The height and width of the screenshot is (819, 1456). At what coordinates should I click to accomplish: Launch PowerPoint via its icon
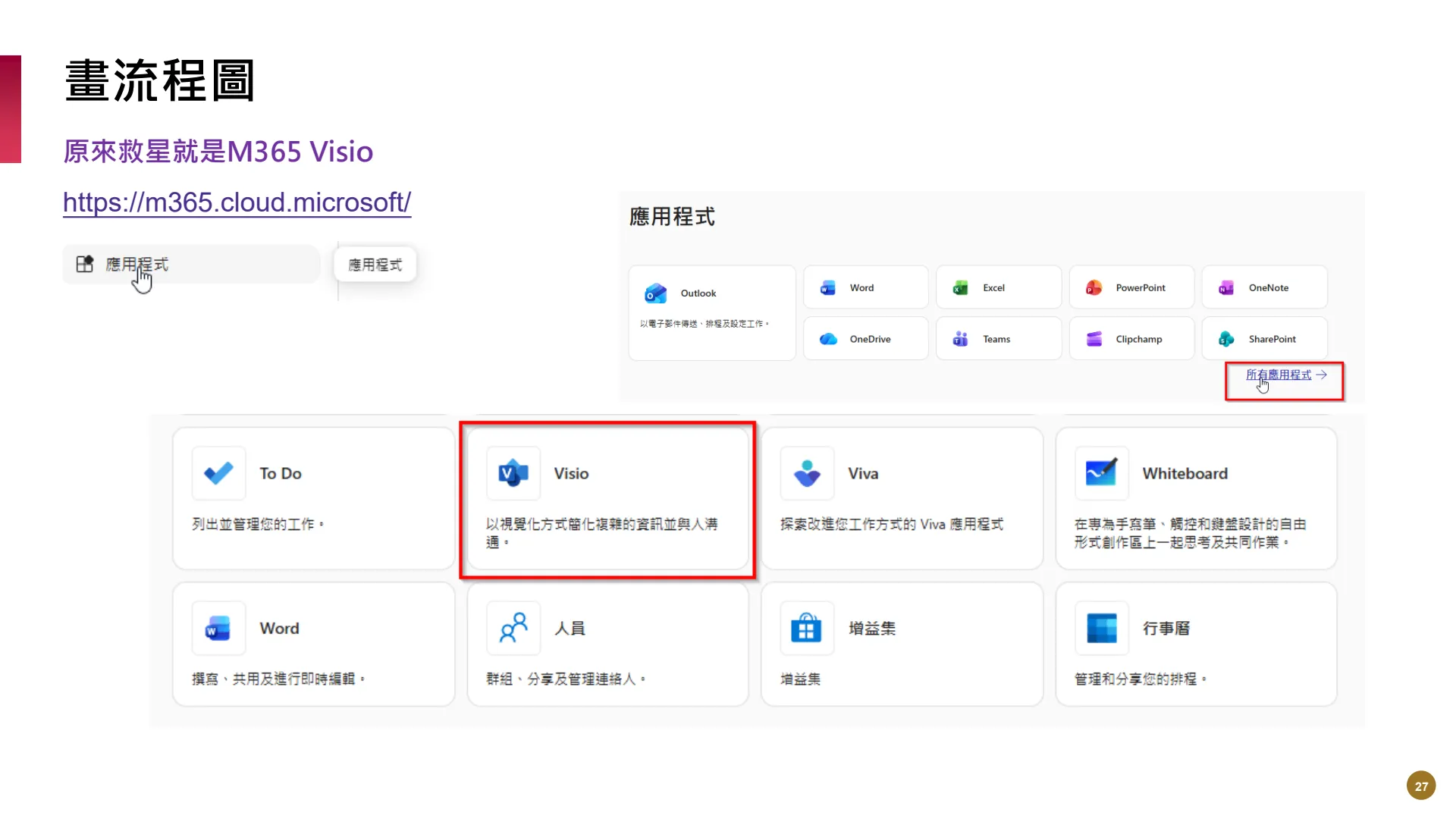pos(1094,288)
